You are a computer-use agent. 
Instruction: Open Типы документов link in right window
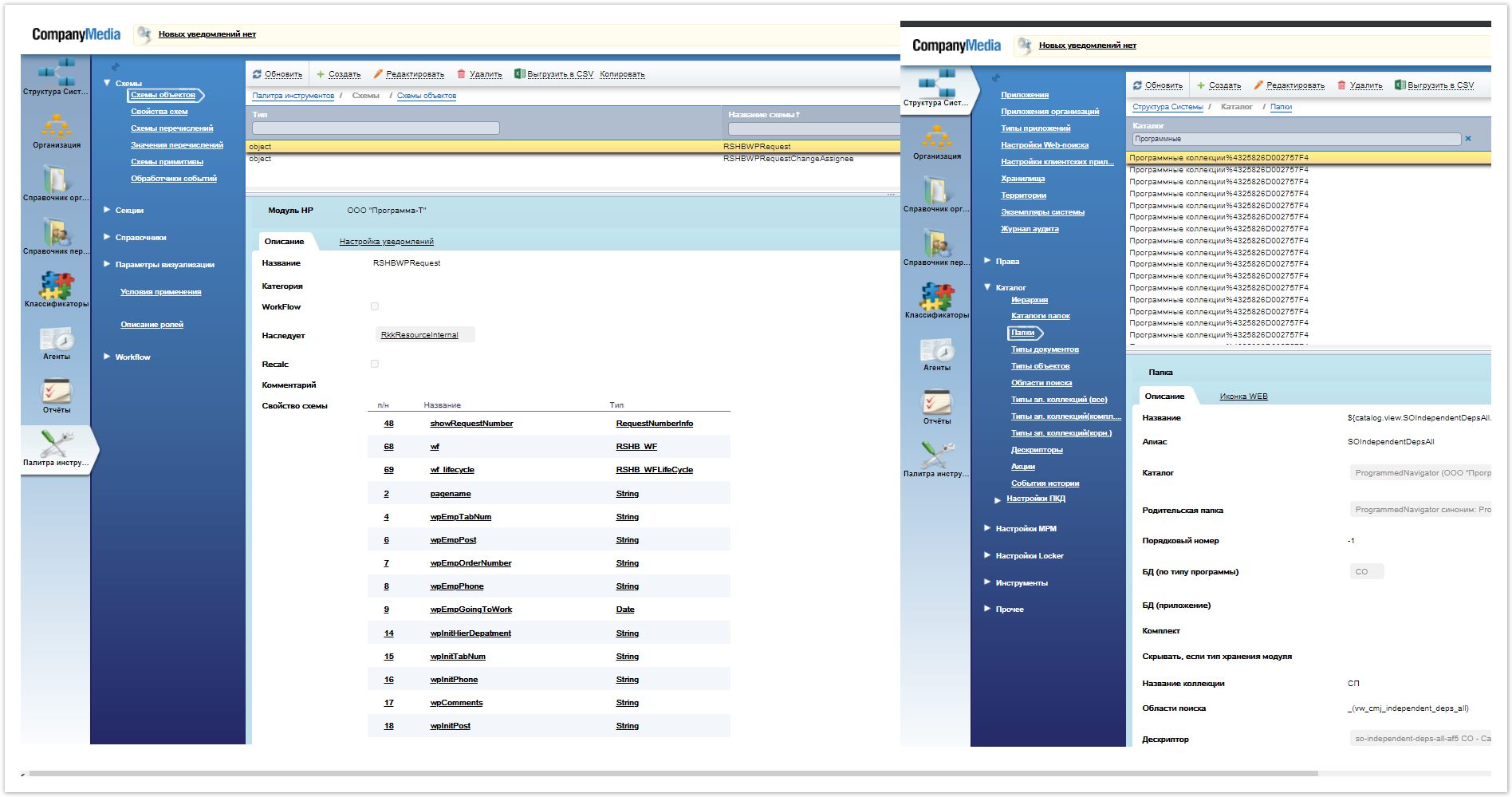click(x=1045, y=349)
